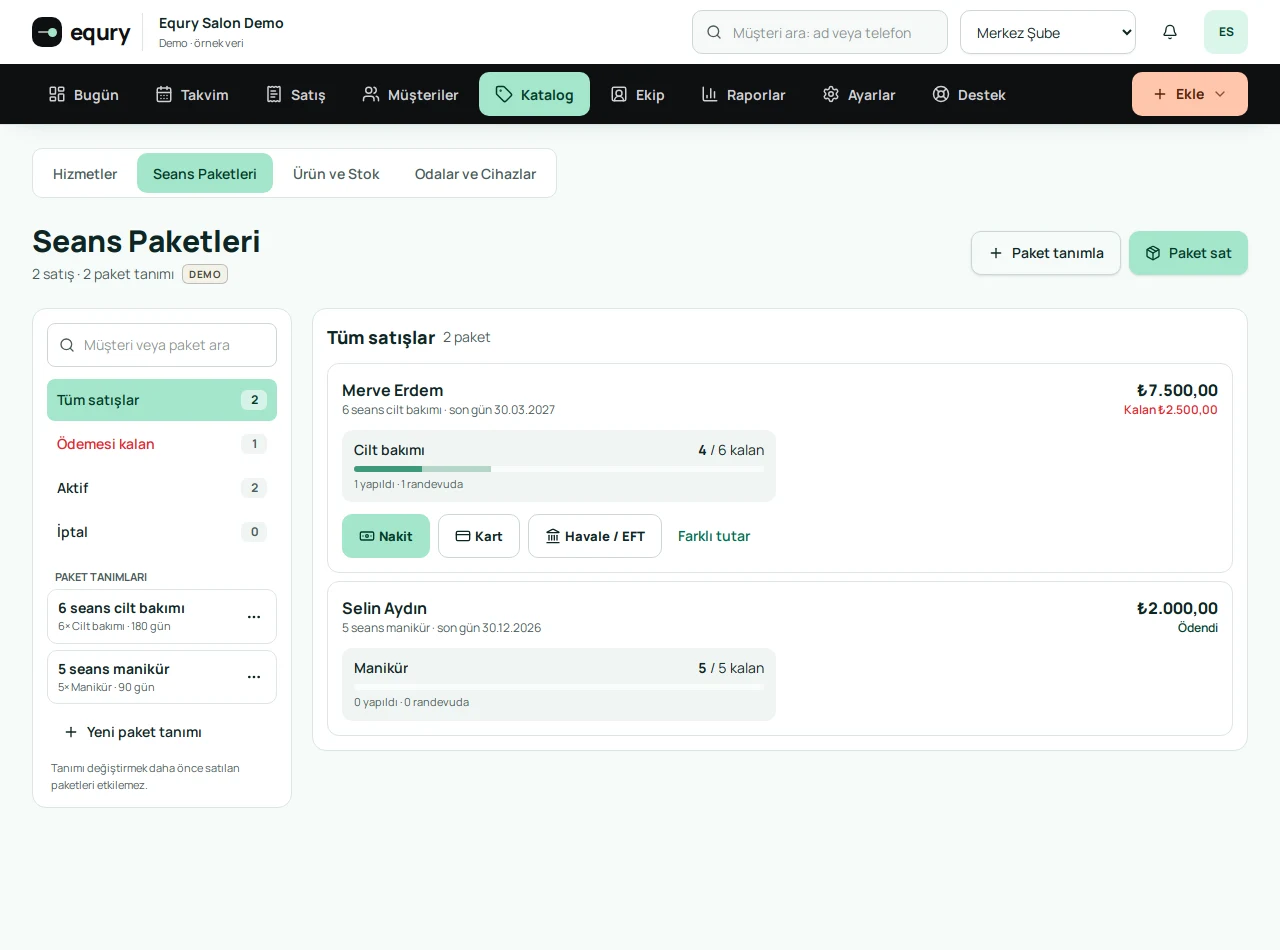This screenshot has width=1280, height=950.
Task: Choose Kart payment option
Action: pos(479,536)
